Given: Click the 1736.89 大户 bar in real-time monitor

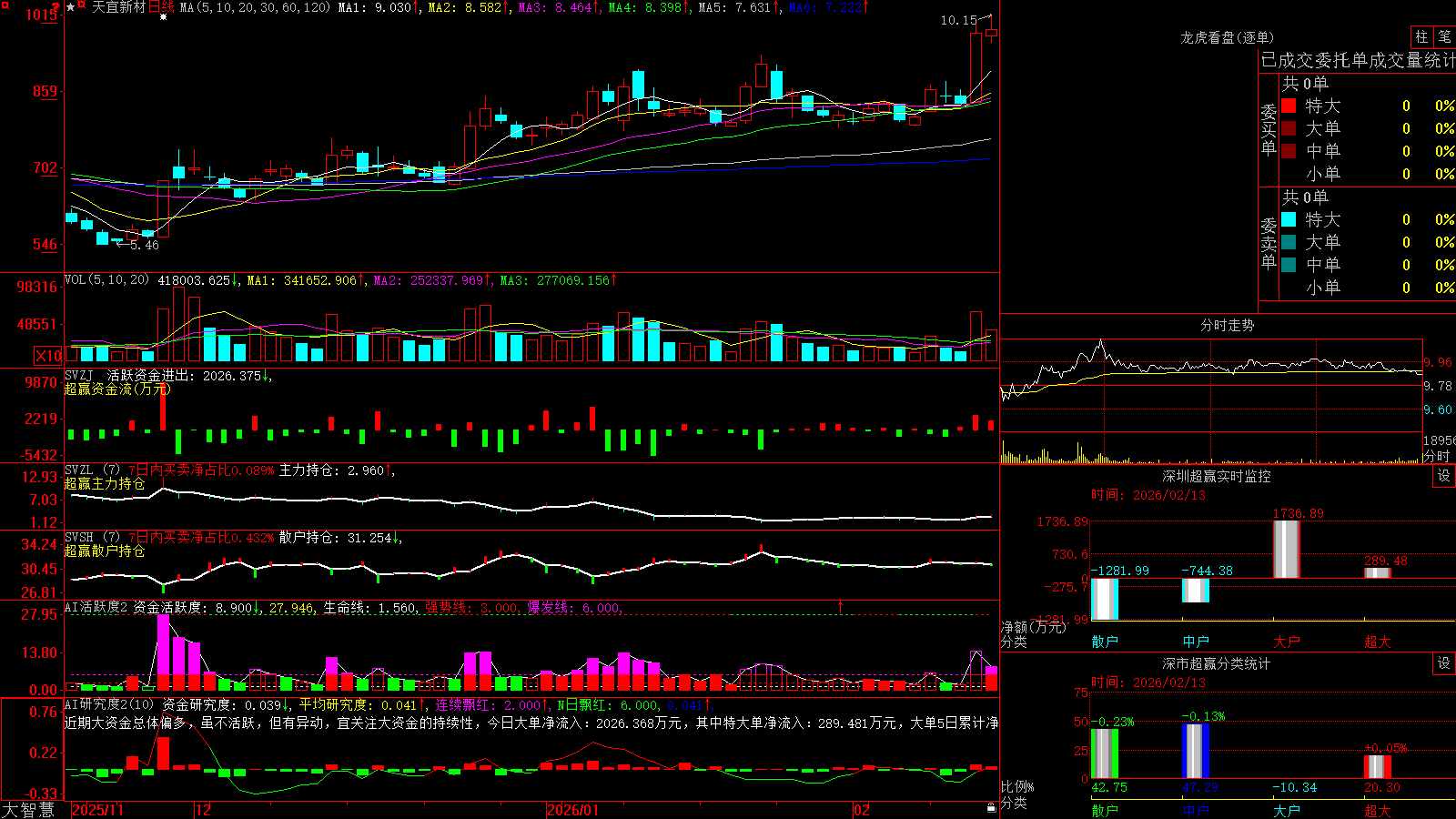Looking at the screenshot, I should (x=1286, y=549).
